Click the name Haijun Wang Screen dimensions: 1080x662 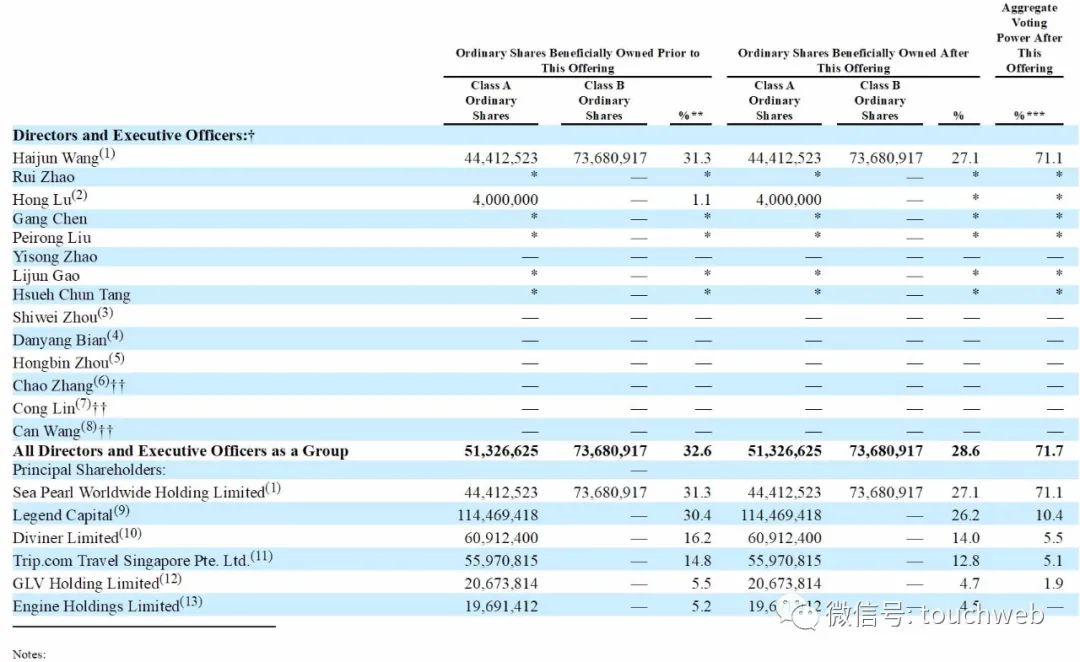pos(56,158)
